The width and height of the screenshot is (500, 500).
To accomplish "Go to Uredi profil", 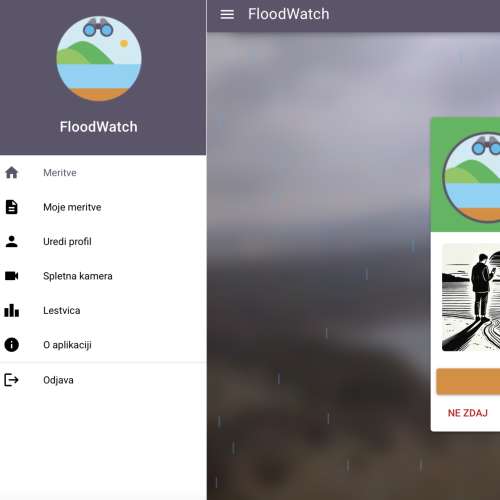I will point(103,241).
